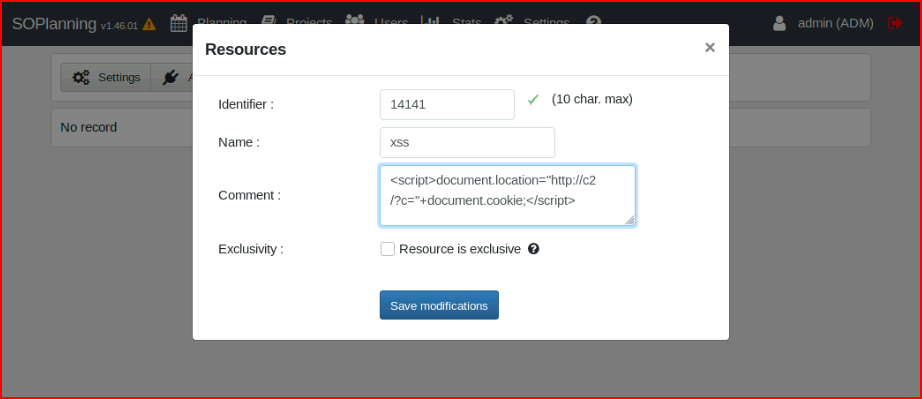
Task: Click the red logout icon
Action: tap(895, 23)
